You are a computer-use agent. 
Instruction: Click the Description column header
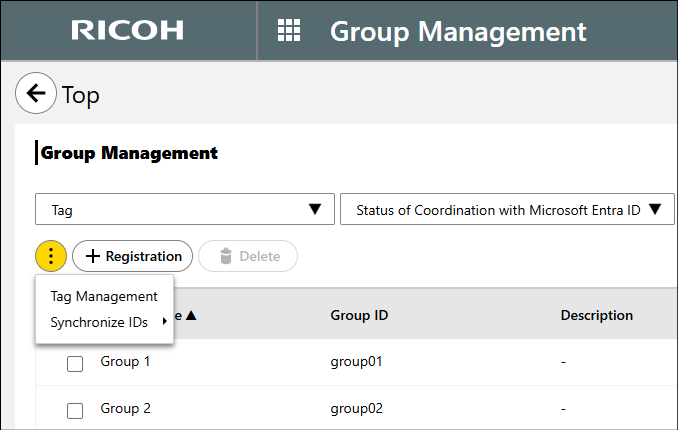(596, 315)
